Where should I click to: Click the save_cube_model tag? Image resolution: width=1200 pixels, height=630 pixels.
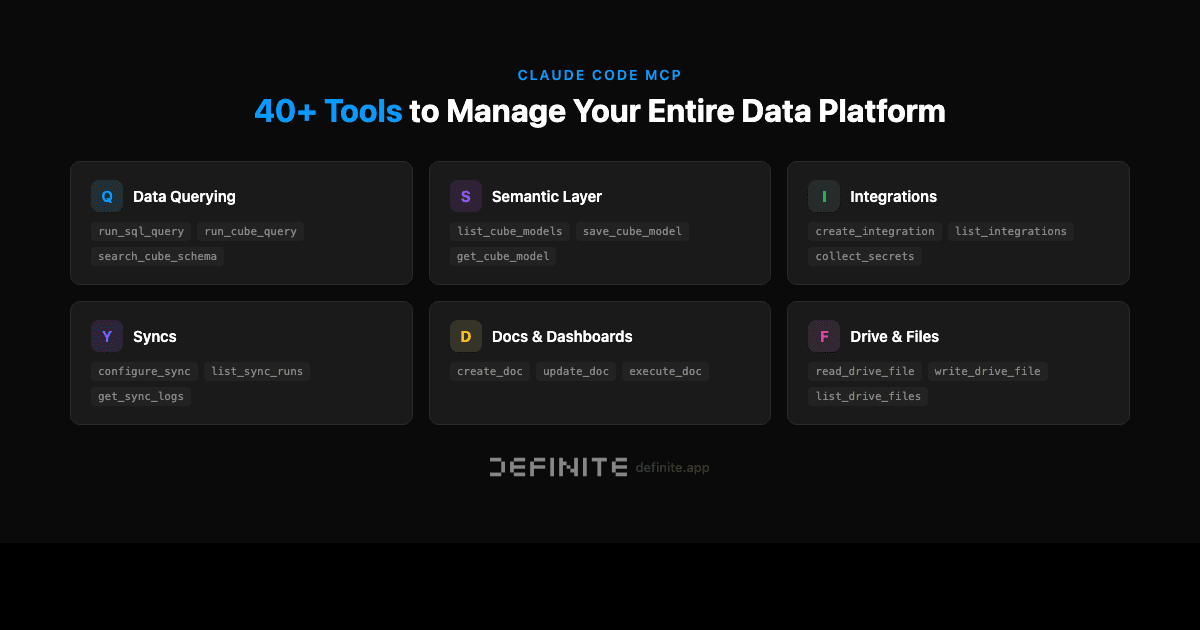[632, 231]
